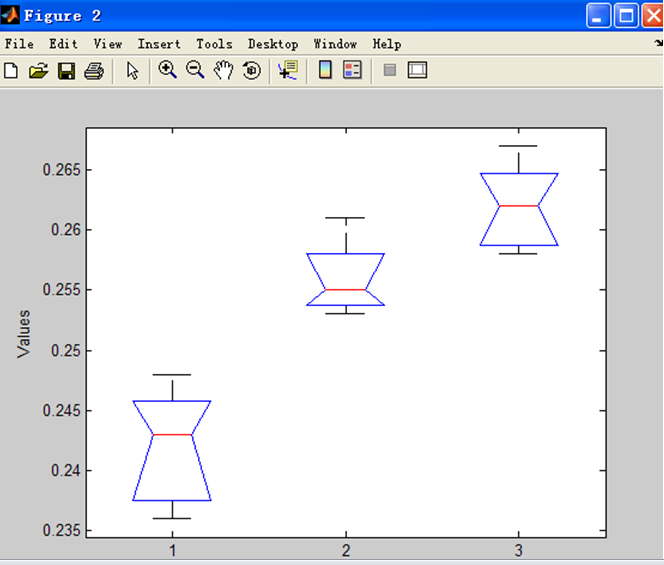The width and height of the screenshot is (664, 565).
Task: Insert a colorbar from the toolbar
Action: (325, 70)
